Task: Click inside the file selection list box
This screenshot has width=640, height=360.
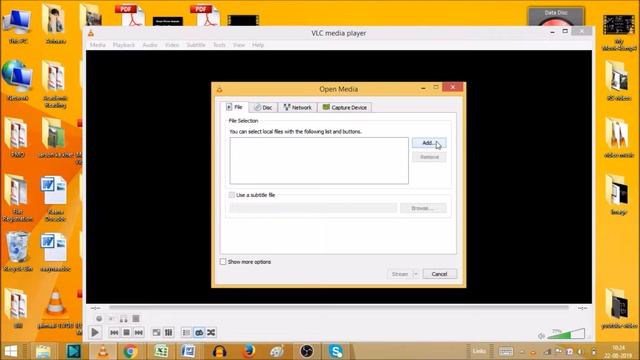Action: [319, 160]
